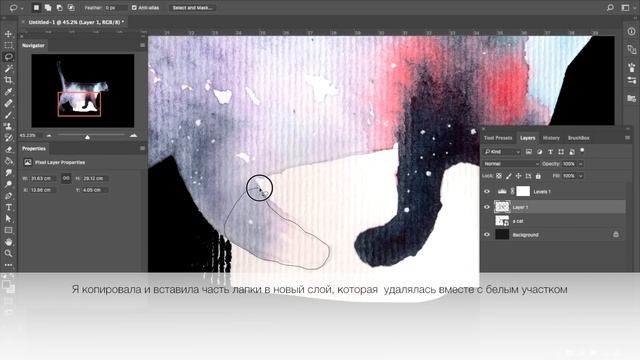Click the New Selection mode icon
This screenshot has height=360, width=640.
click(x=36, y=7)
